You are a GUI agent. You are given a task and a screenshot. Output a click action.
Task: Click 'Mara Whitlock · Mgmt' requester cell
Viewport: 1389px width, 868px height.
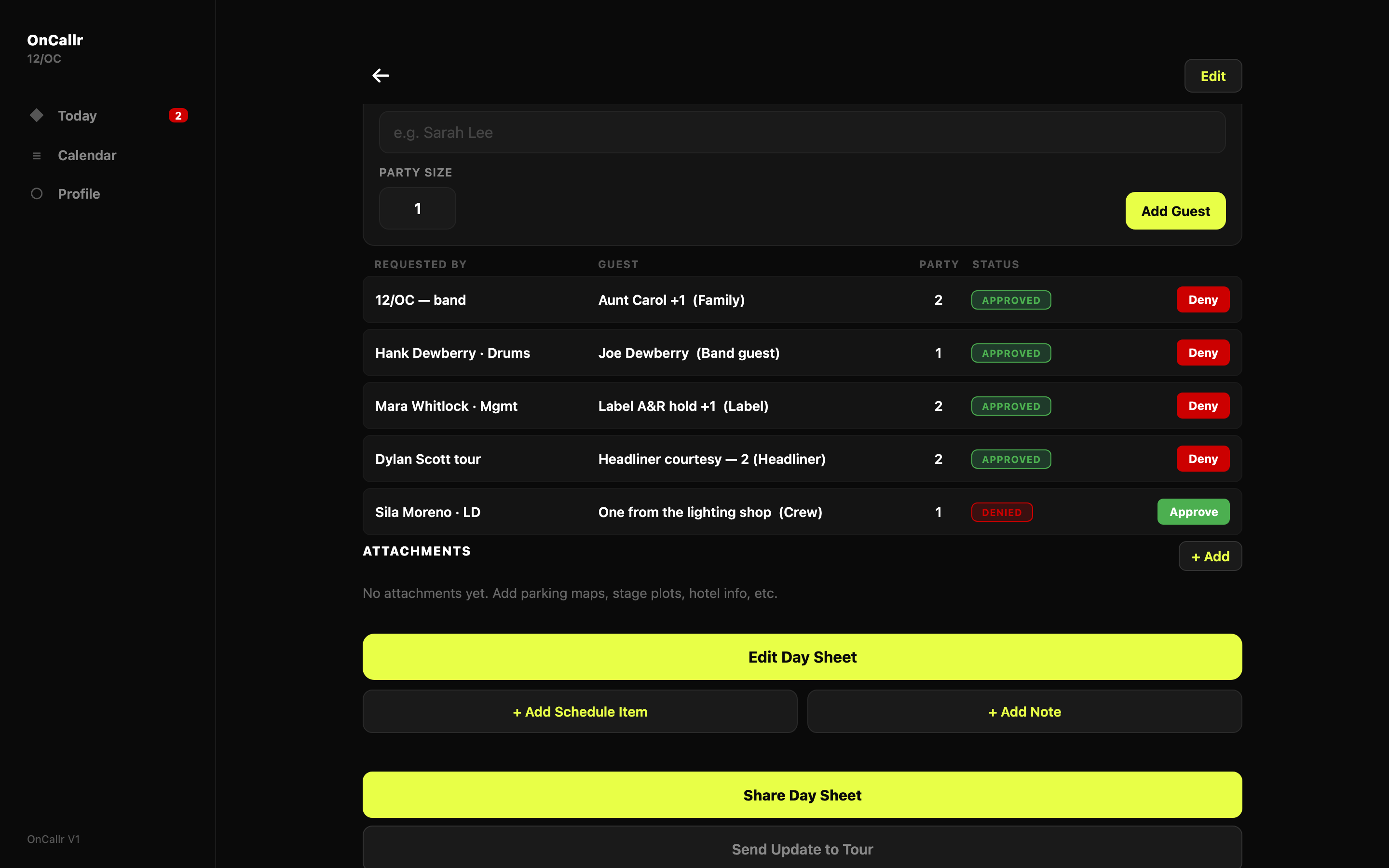coord(446,406)
